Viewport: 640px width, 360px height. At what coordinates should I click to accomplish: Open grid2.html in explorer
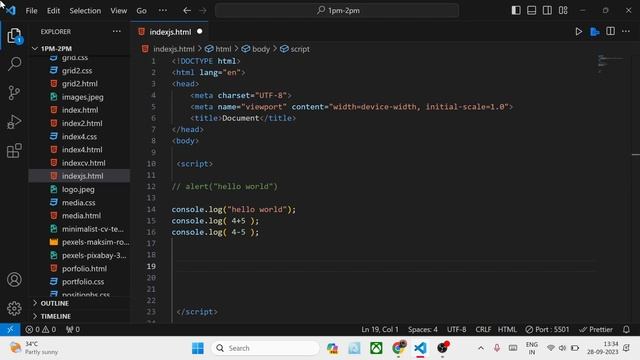(x=80, y=84)
